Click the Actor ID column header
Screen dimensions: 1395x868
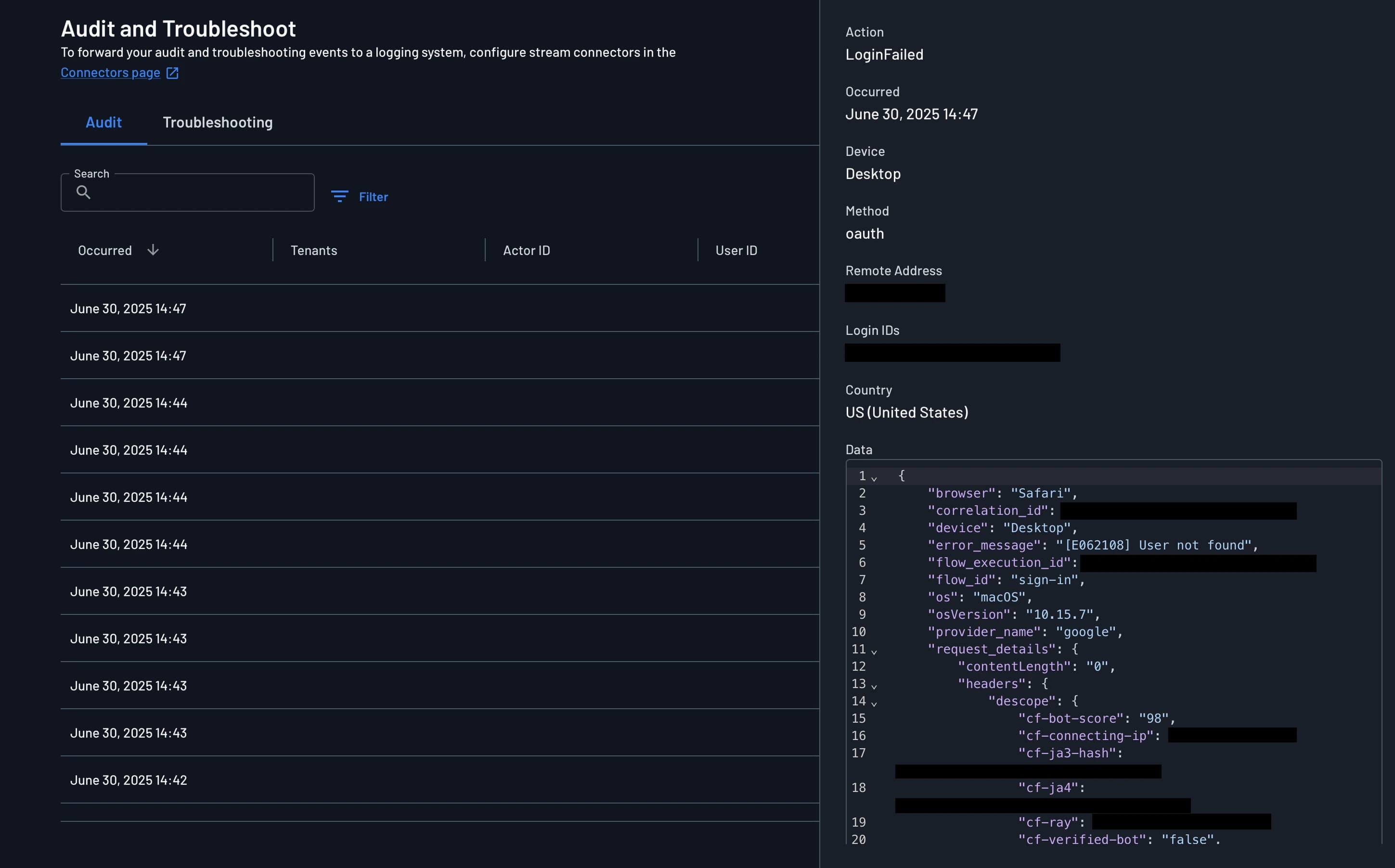pos(526,250)
